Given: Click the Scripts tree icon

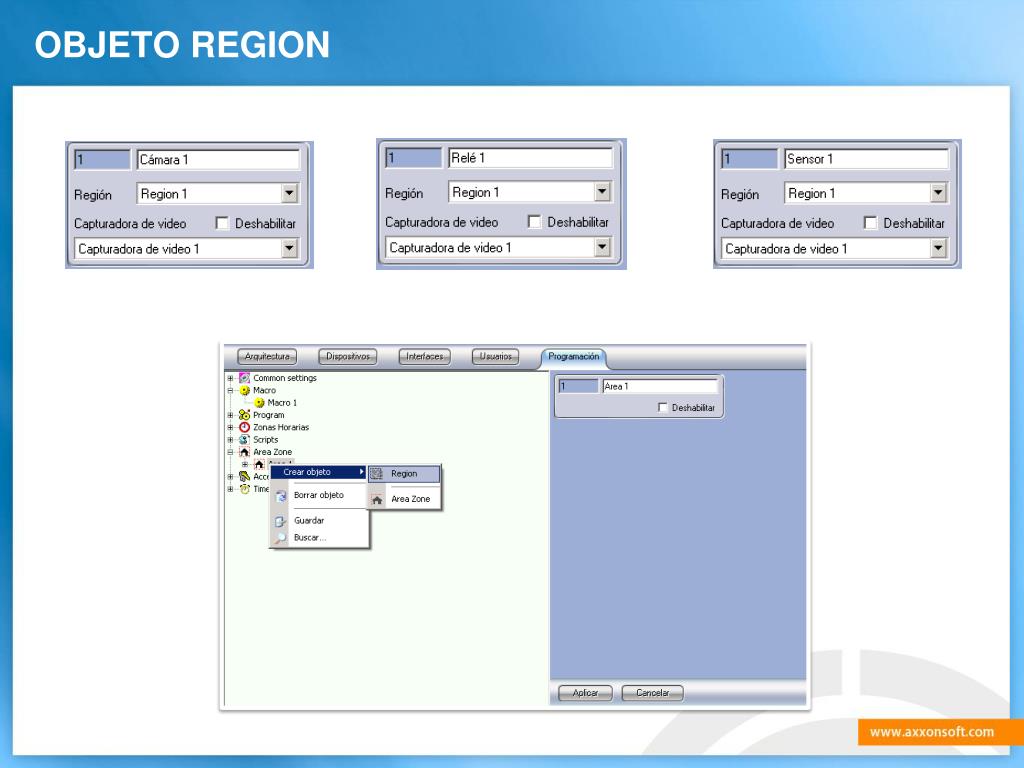Looking at the screenshot, I should 244,440.
